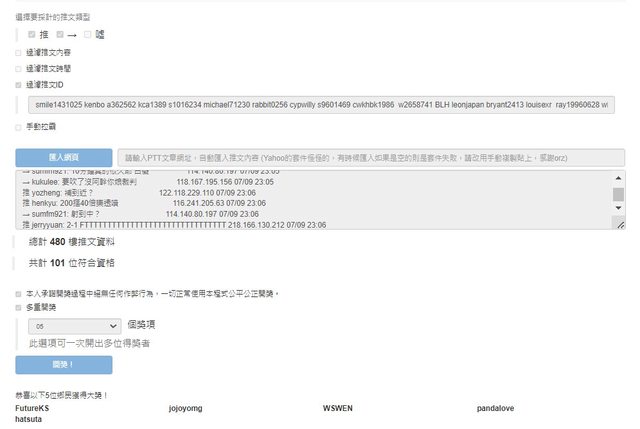Toggle the 過濾推文ID filter checkbox
The height and width of the screenshot is (429, 640).
point(19,85)
